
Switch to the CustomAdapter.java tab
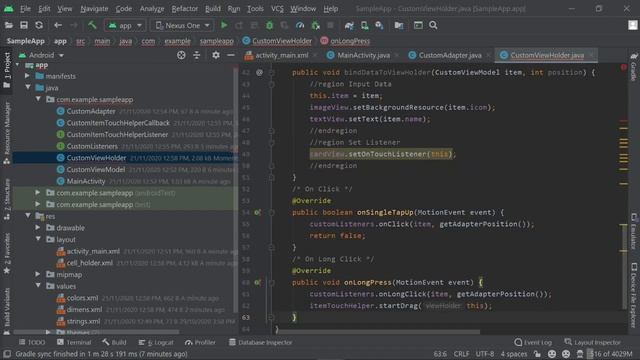[450, 55]
